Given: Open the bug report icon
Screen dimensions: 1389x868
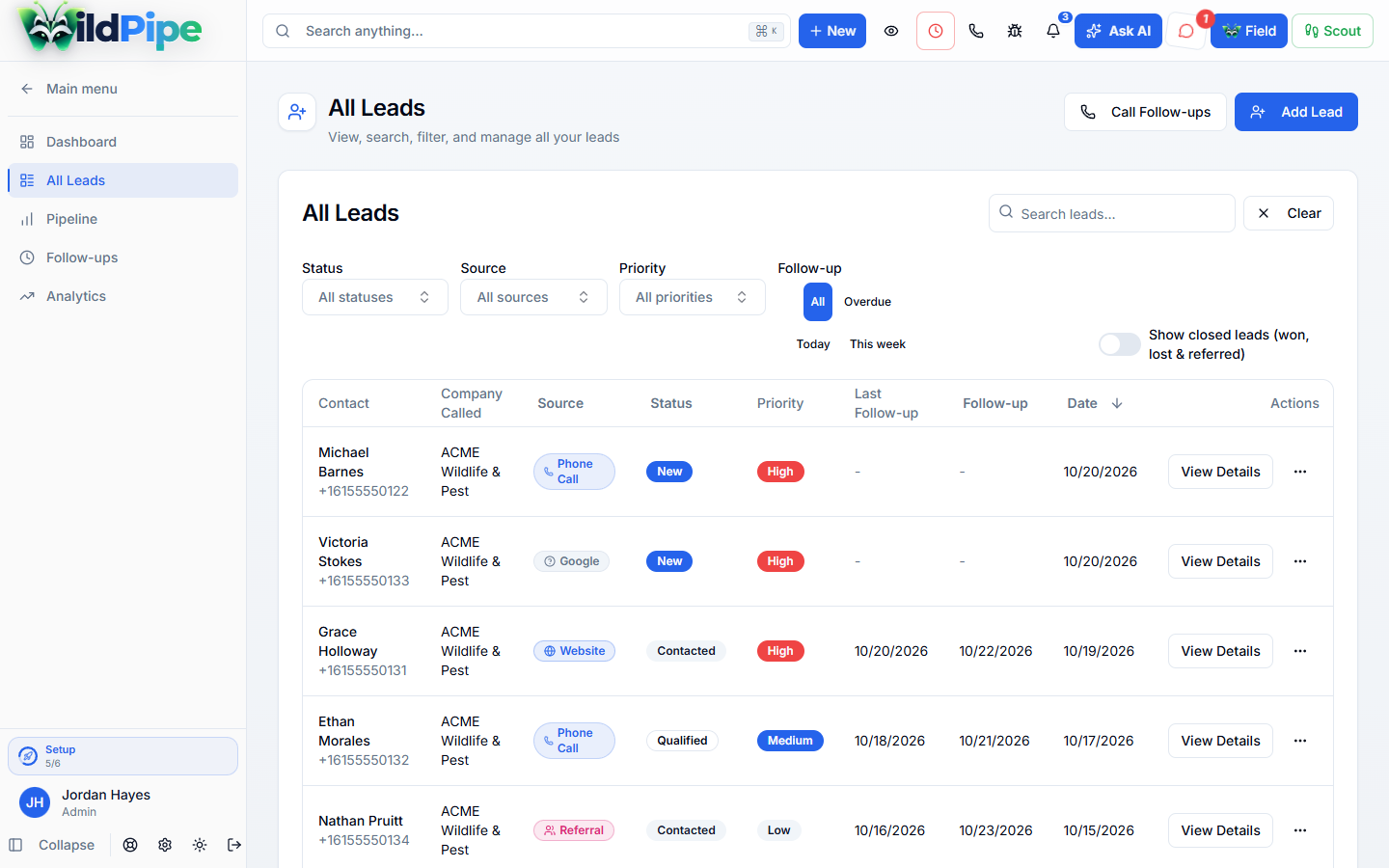Looking at the screenshot, I should pos(1015,31).
